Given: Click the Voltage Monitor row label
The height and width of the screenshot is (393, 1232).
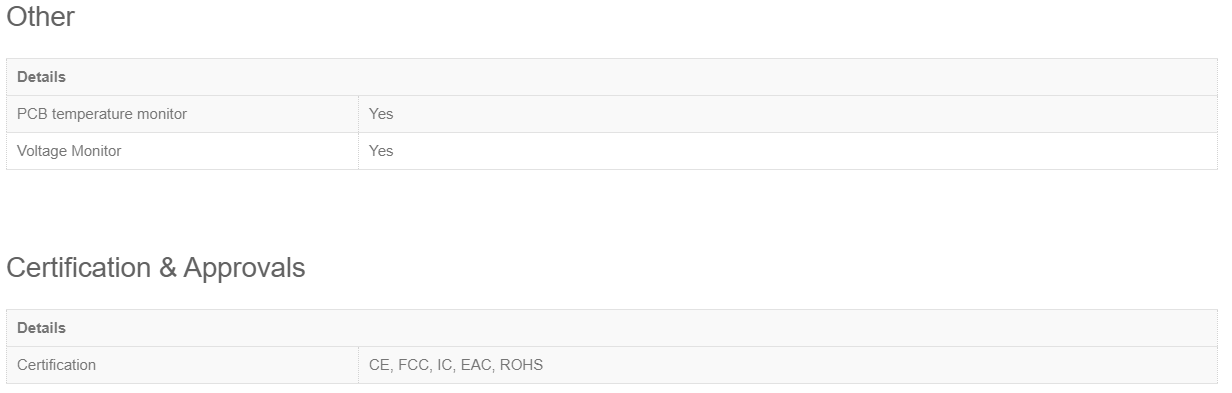Looking at the screenshot, I should coord(69,151).
